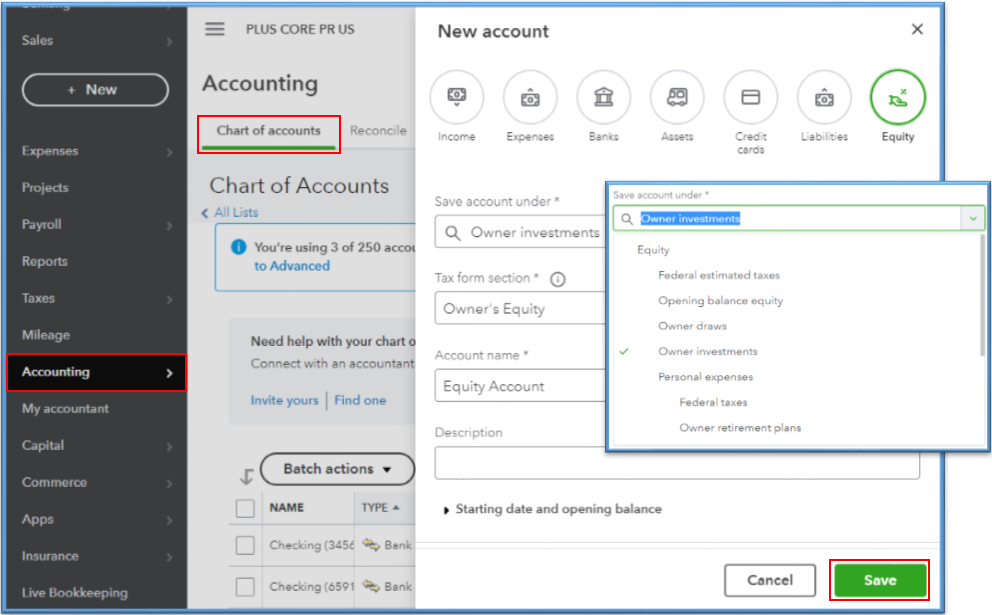Expand the Sales sidebar submenu
Viewport: 992px width, 615px height.
click(169, 42)
